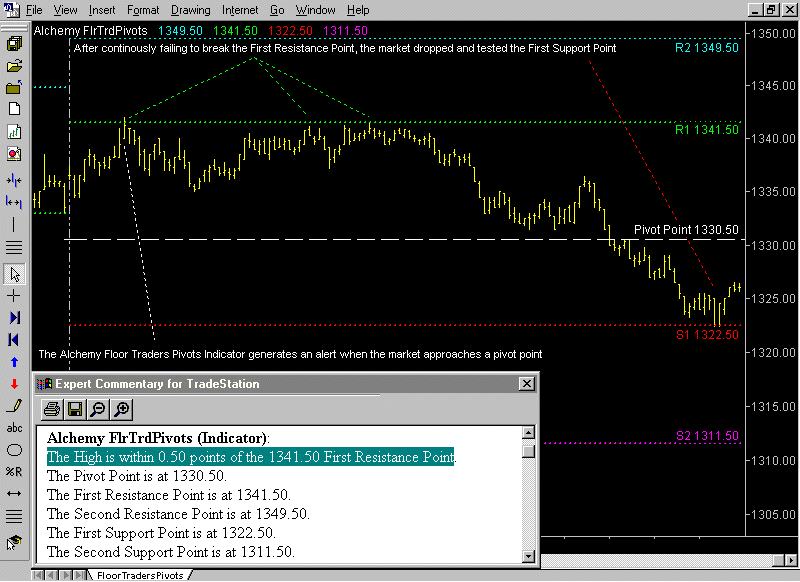Select the %R percent retracement tool
Screen dimensions: 800x582
(14, 472)
